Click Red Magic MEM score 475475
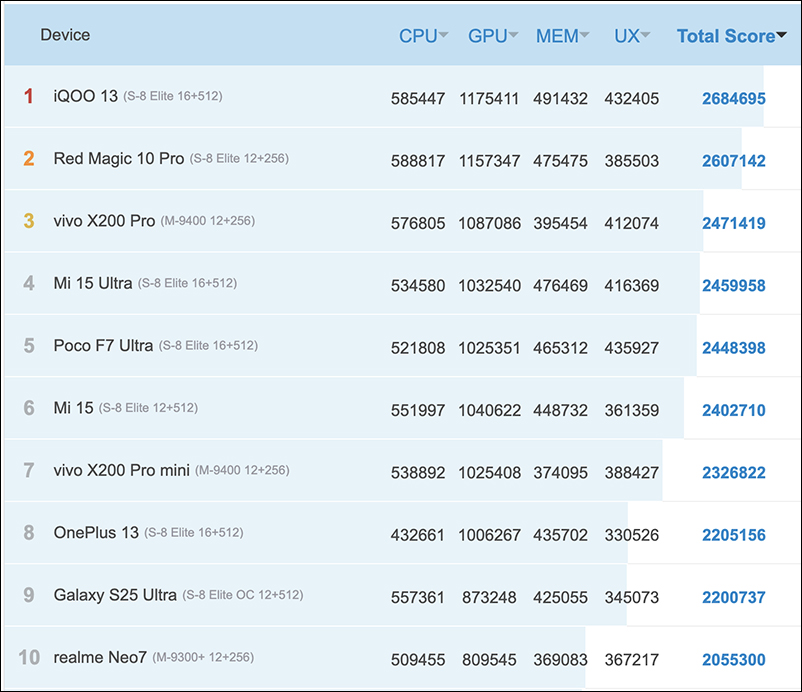 [x=560, y=161]
